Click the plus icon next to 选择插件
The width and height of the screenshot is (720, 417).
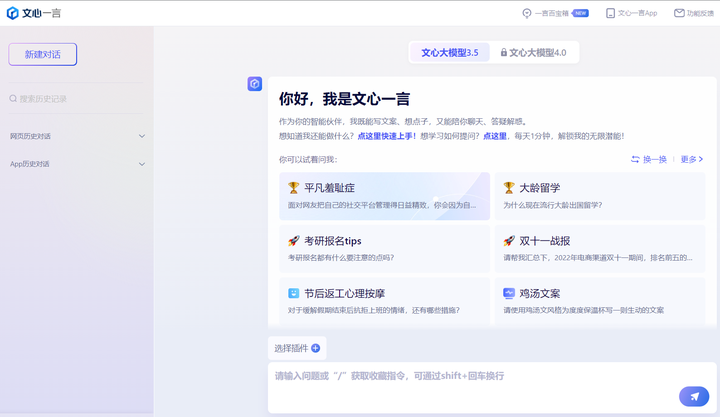tap(315, 348)
